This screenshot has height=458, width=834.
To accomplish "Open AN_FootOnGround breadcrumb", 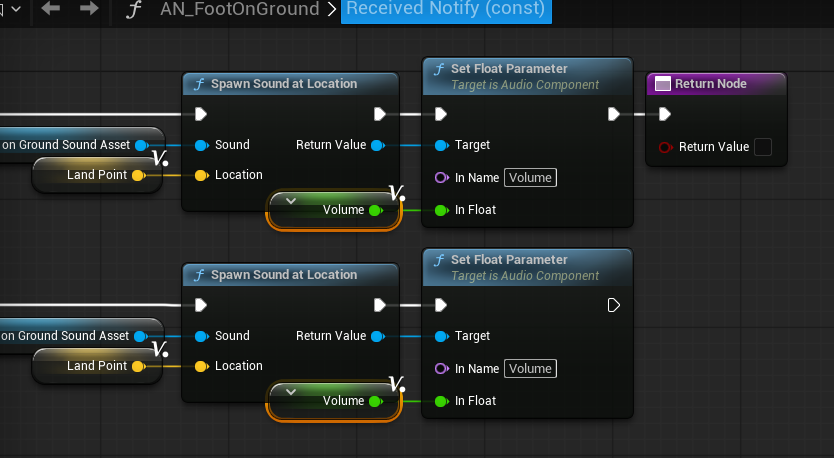I will pyautogui.click(x=239, y=10).
